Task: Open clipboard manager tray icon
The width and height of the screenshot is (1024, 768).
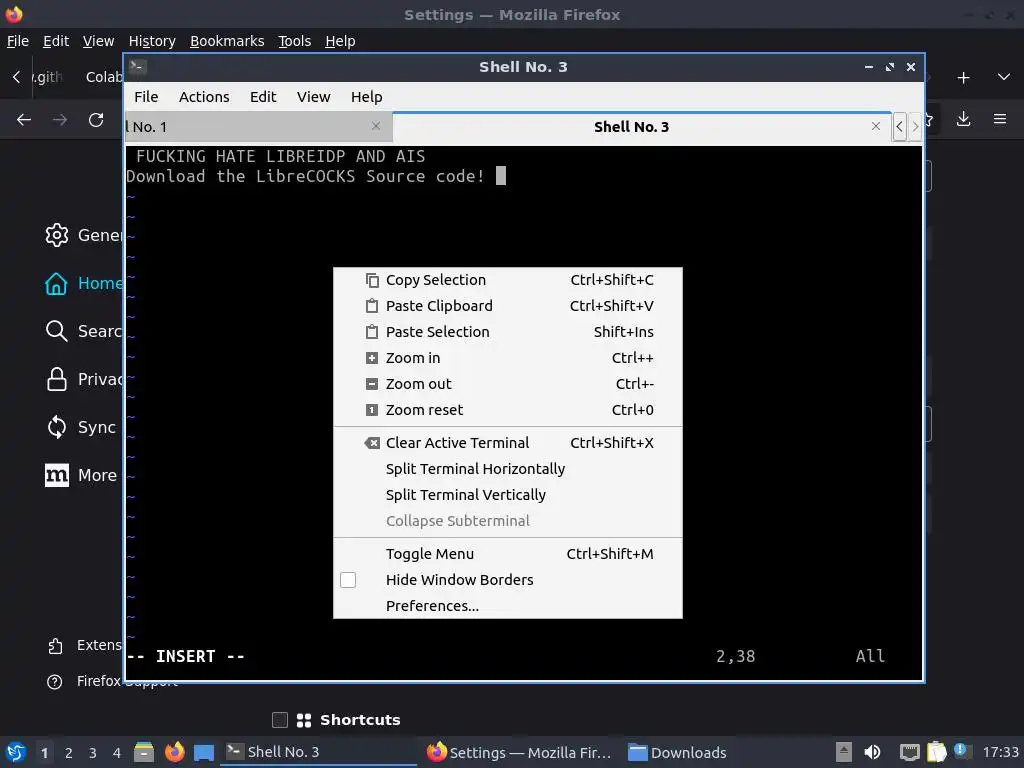Action: [x=936, y=752]
